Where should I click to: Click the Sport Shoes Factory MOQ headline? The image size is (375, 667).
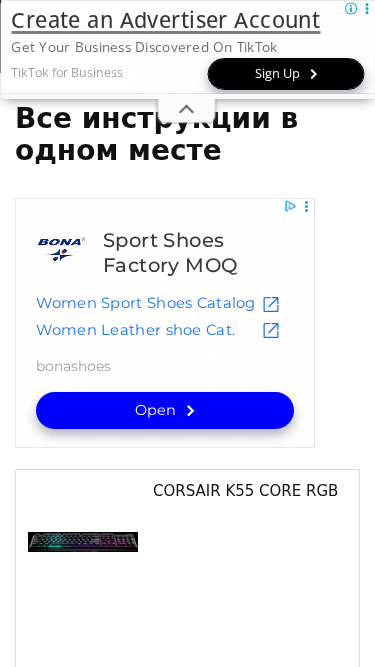coord(170,253)
